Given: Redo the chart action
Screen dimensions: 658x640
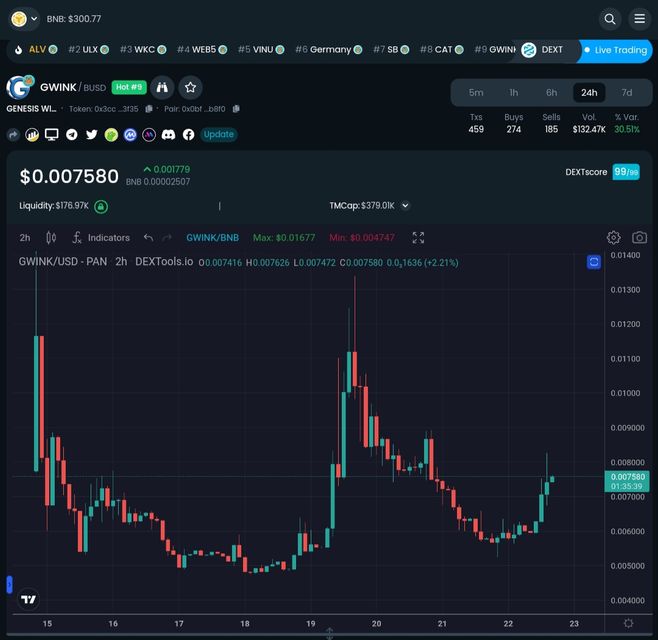Looking at the screenshot, I should [x=167, y=238].
